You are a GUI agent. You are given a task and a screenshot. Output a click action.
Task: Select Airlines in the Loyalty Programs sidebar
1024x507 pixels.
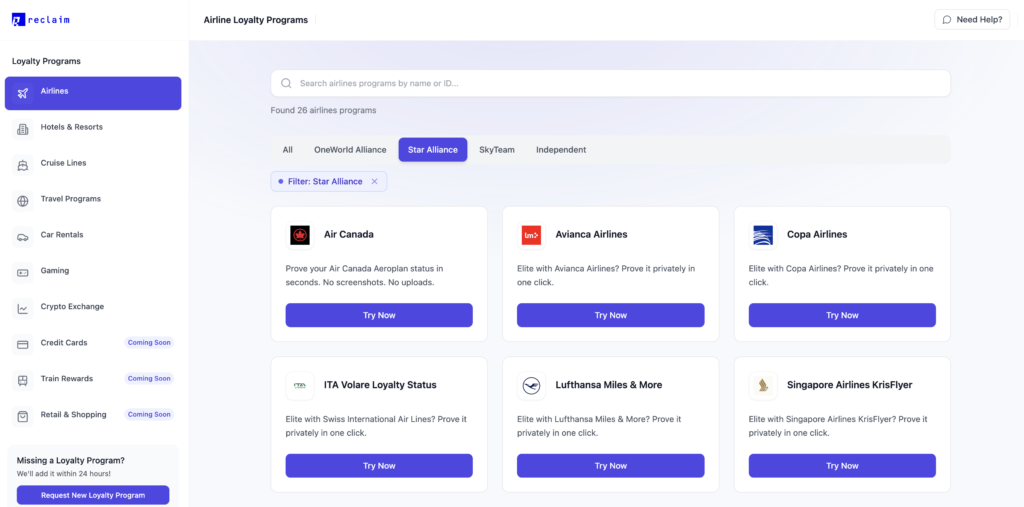tap(93, 92)
